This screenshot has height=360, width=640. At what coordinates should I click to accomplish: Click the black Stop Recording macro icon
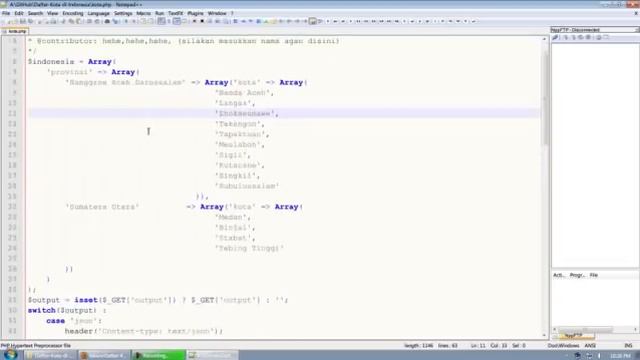[x=202, y=21]
